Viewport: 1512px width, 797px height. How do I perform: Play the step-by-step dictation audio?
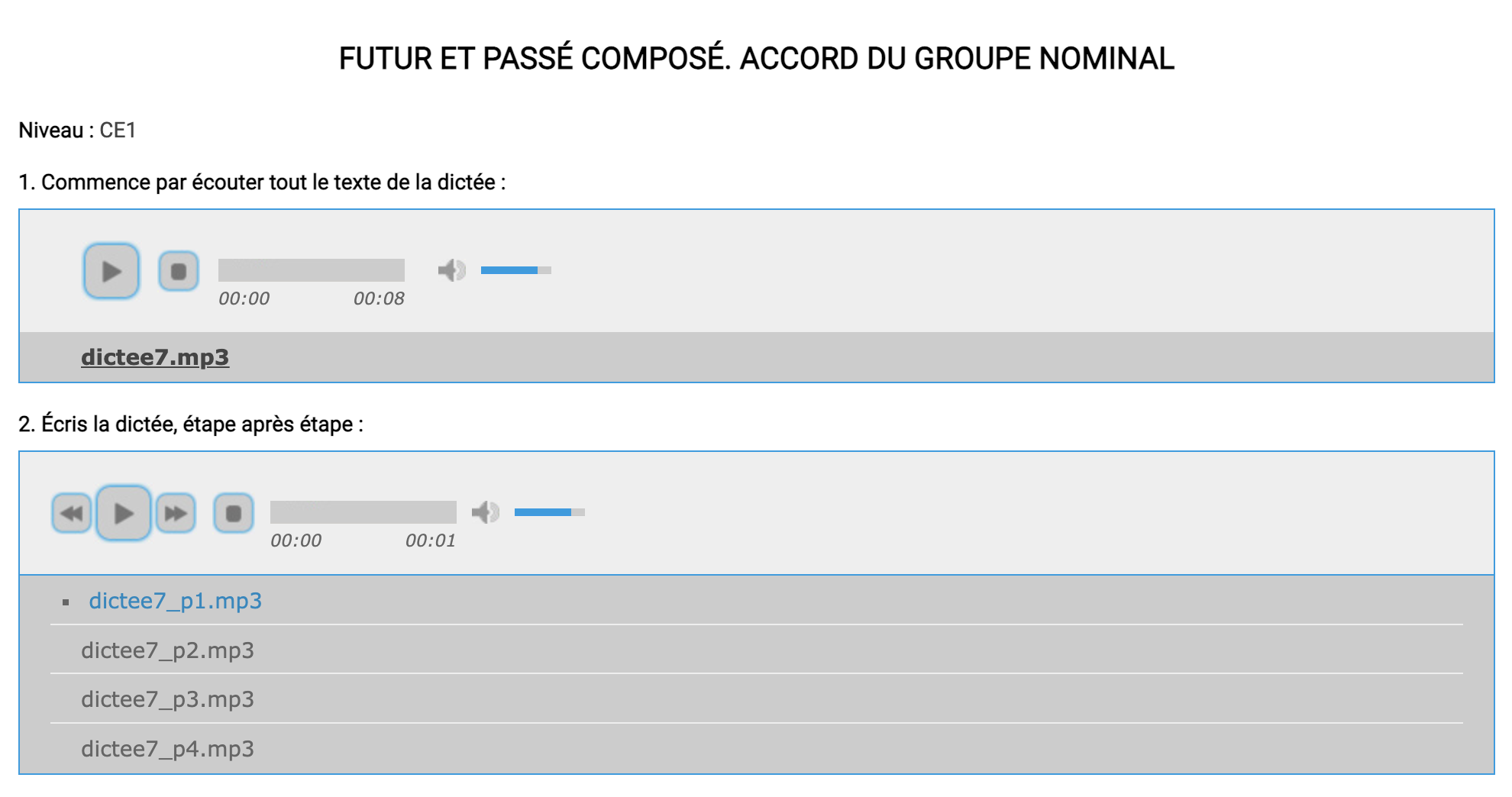pos(124,513)
